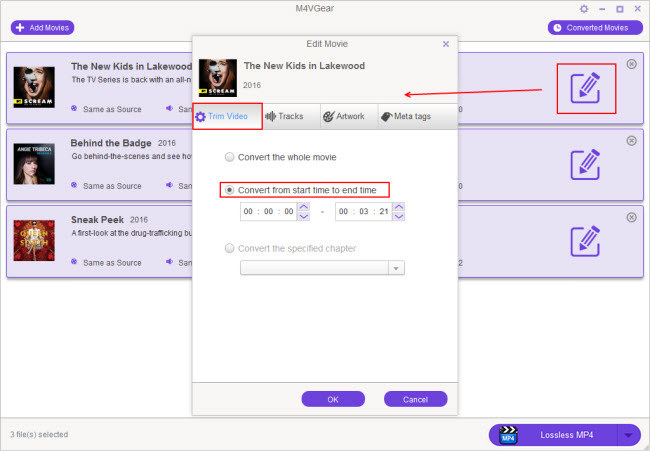Image resolution: width=650 pixels, height=451 pixels.
Task: Close the Edit Movie dialog
Action: (x=446, y=44)
